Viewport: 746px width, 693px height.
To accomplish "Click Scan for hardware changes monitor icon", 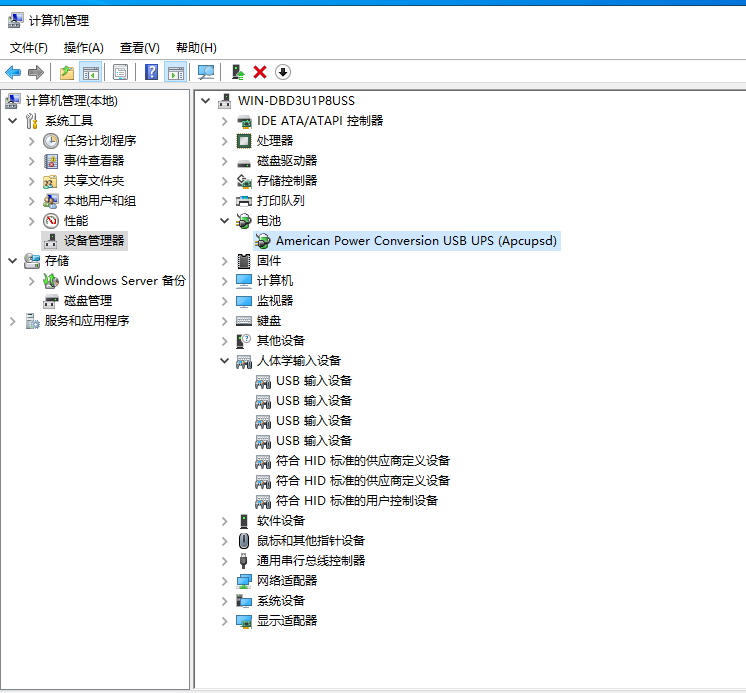I will coord(206,72).
